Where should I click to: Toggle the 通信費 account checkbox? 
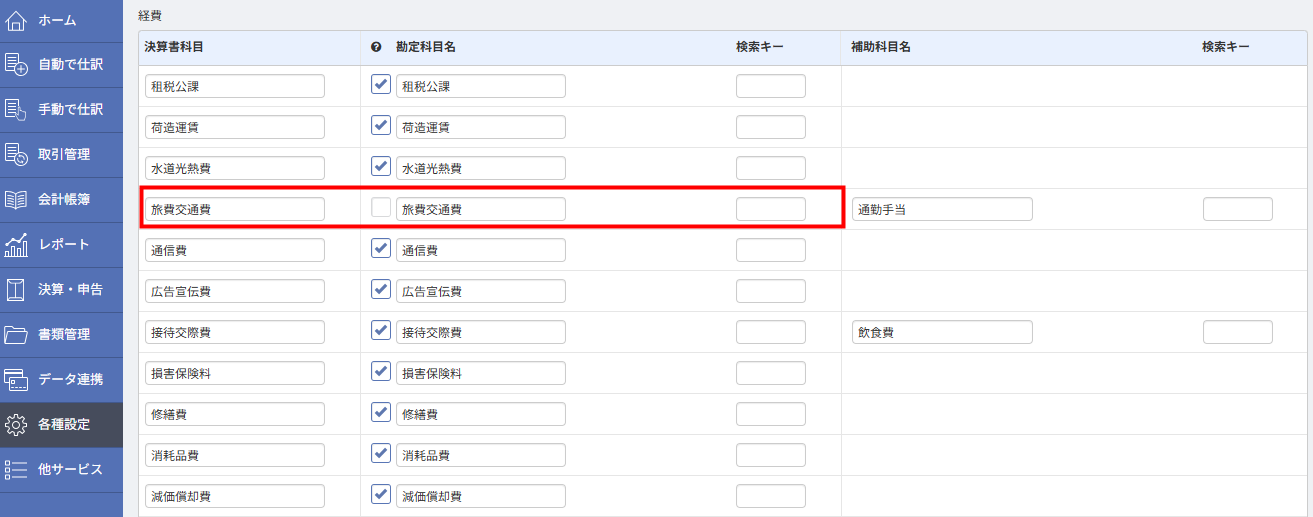point(381,249)
